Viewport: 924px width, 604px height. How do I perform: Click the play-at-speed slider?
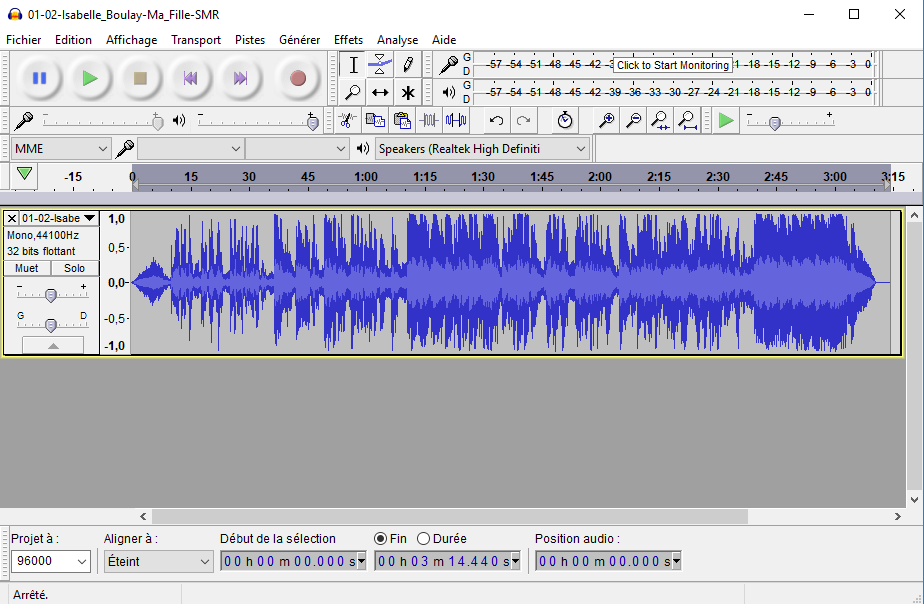pos(790,121)
